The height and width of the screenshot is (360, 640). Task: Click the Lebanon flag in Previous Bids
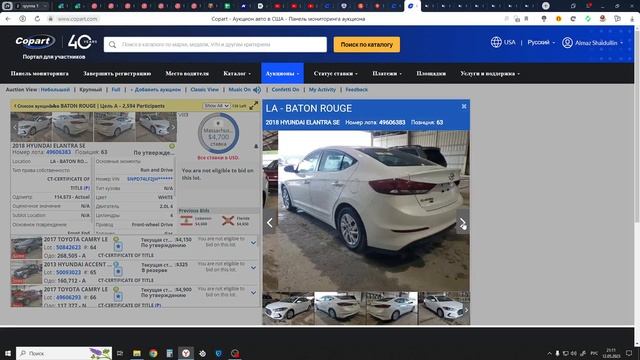186,221
